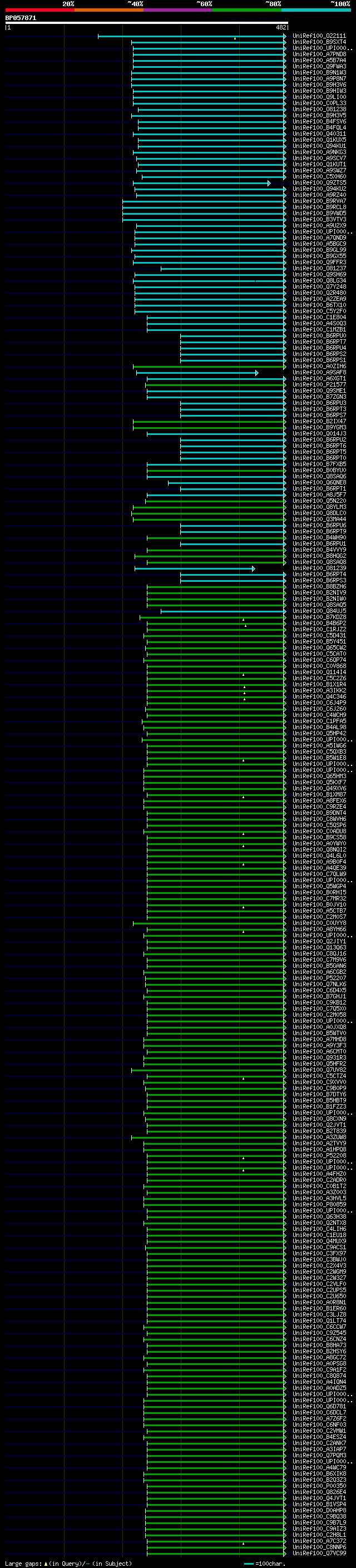Select hit UniRef100_B9N1W3
Screen dimensions: 356x1568
[x=319, y=72]
